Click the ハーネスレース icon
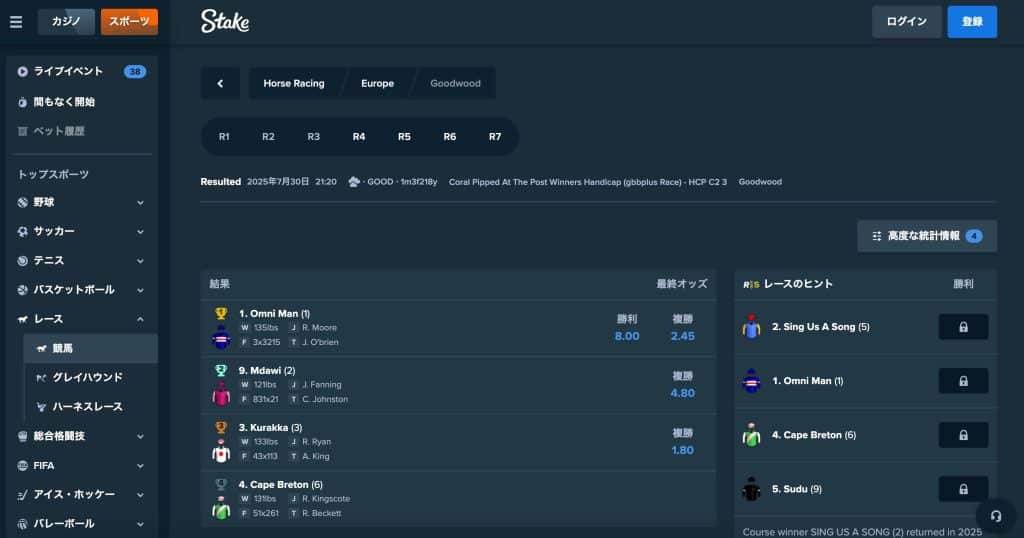Image resolution: width=1024 pixels, height=538 pixels. 41,407
